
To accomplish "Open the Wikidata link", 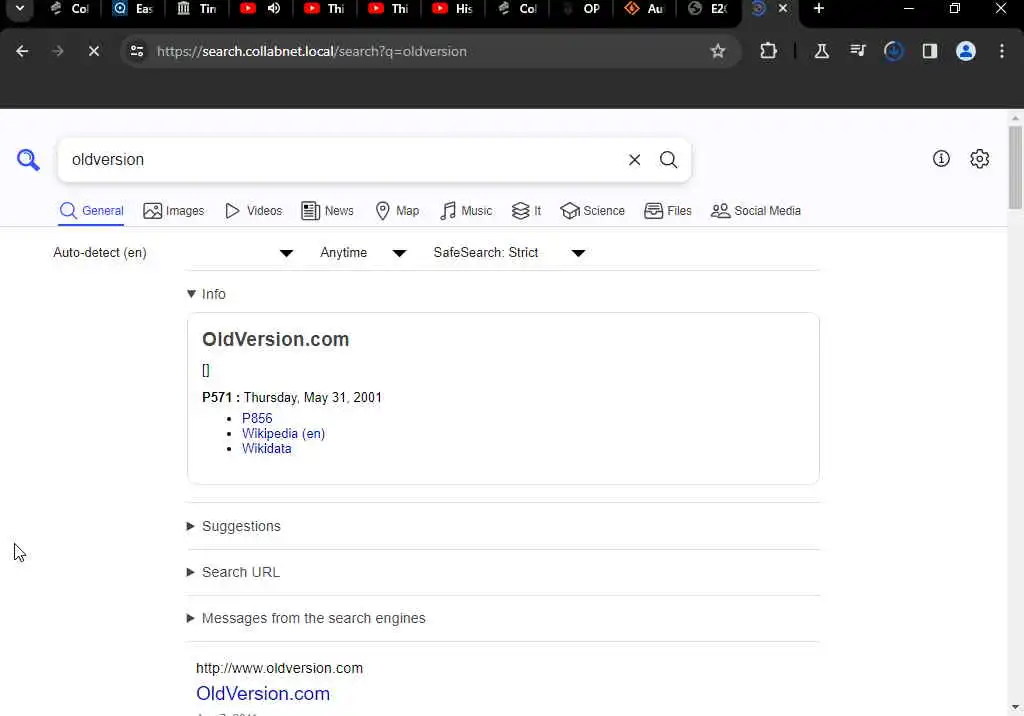I will coord(266,448).
